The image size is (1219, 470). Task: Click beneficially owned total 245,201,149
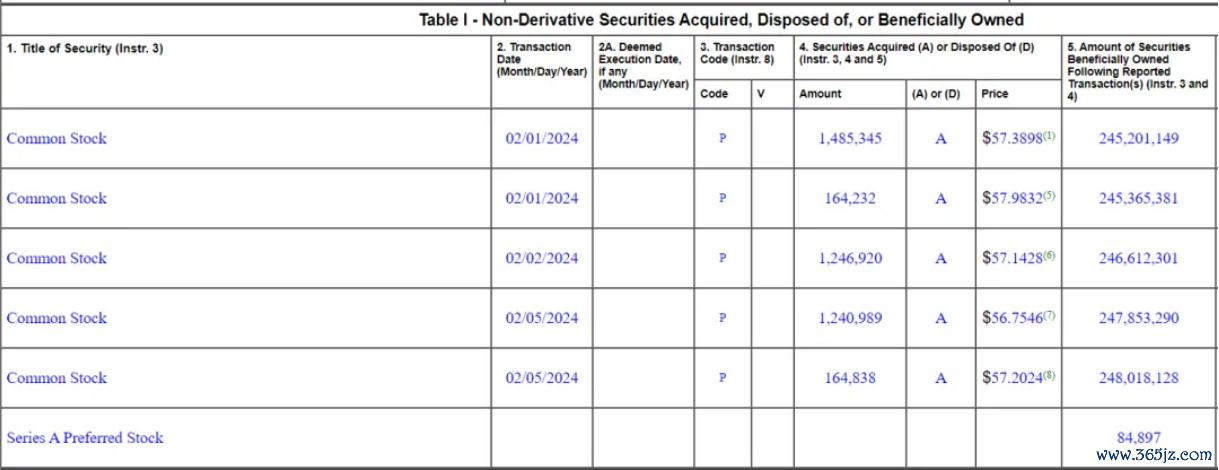[1138, 139]
